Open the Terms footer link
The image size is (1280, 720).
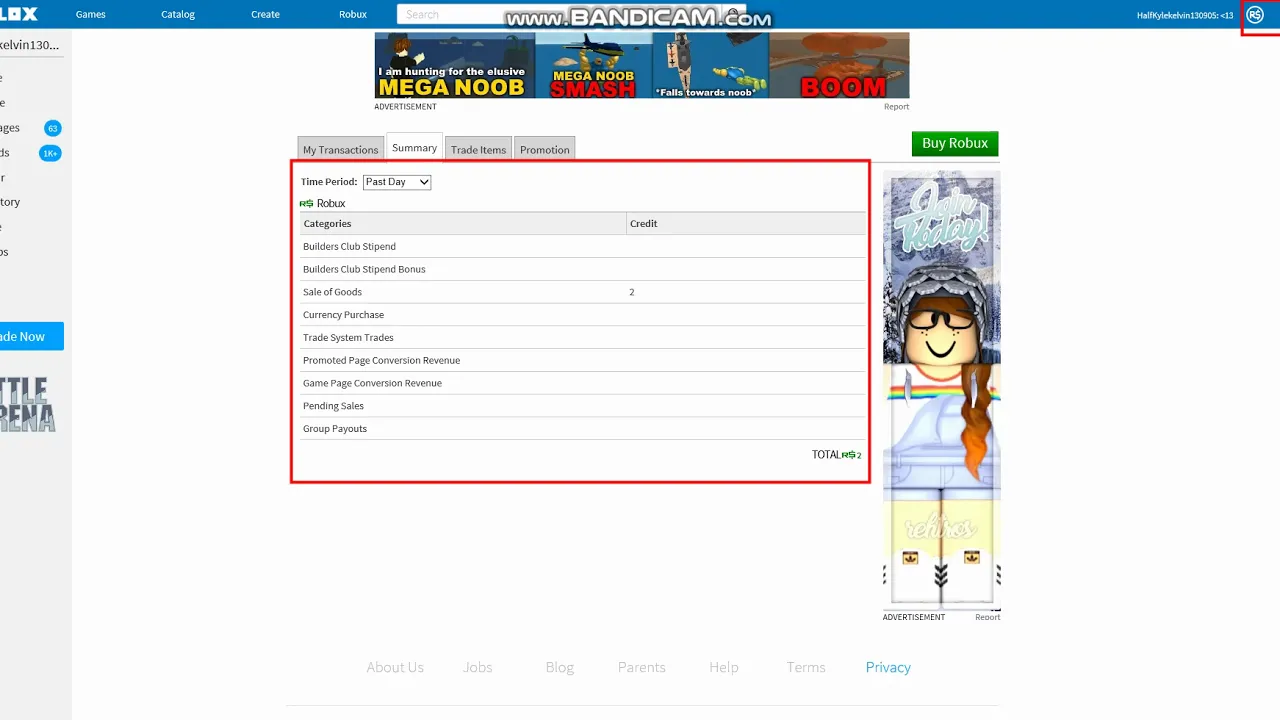[x=806, y=667]
